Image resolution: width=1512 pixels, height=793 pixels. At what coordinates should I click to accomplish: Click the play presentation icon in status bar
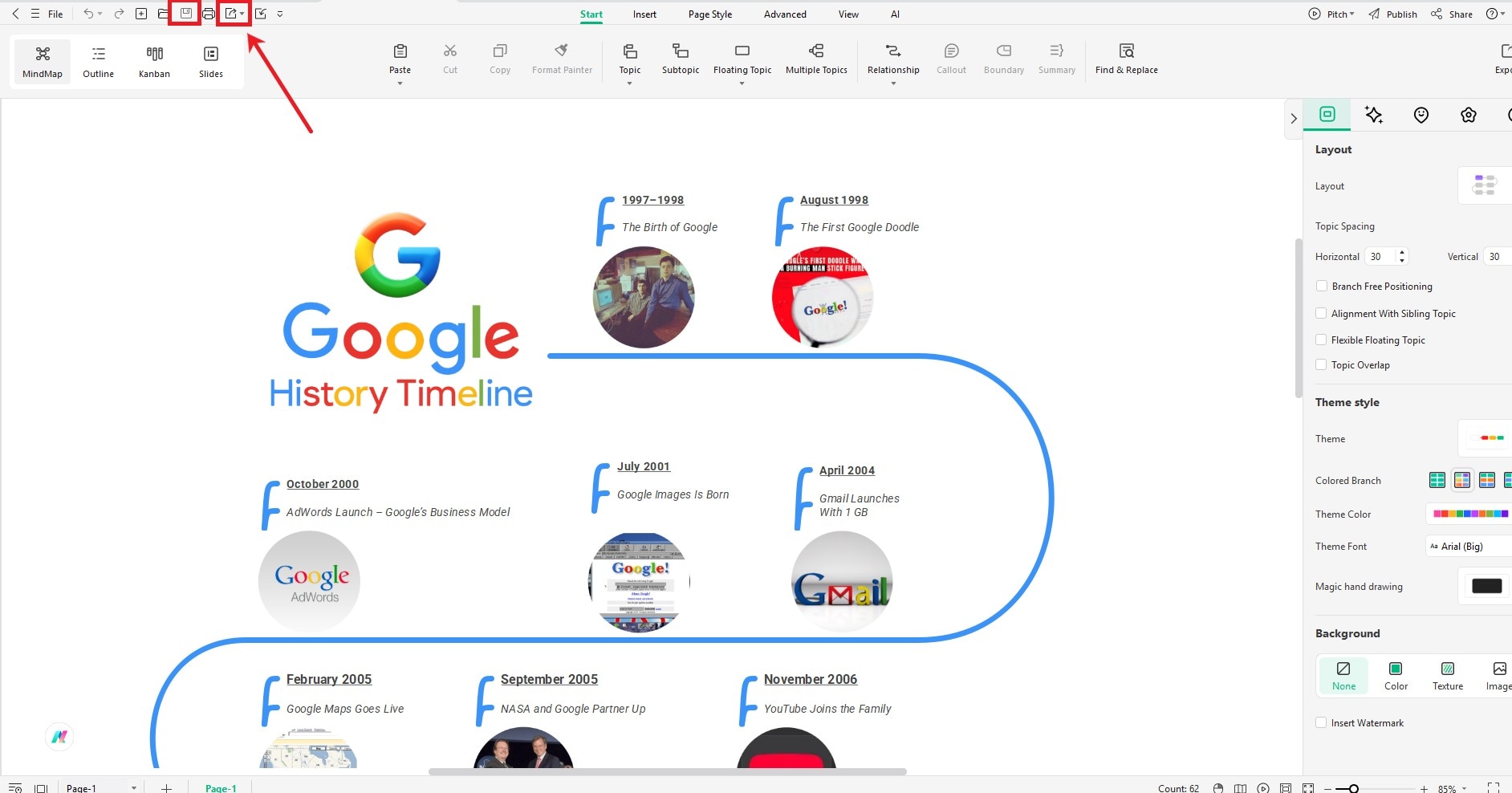[x=1264, y=788]
